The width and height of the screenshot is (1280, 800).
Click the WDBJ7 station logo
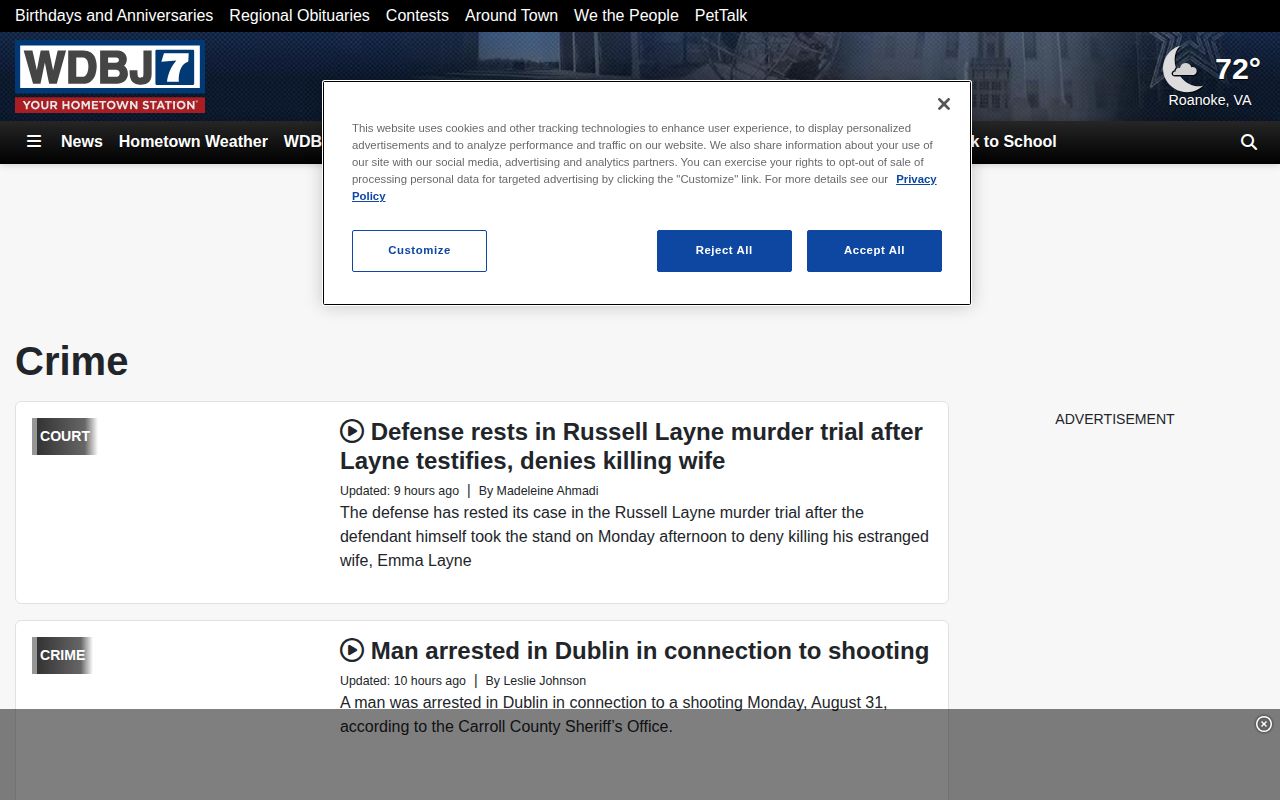[x=110, y=77]
